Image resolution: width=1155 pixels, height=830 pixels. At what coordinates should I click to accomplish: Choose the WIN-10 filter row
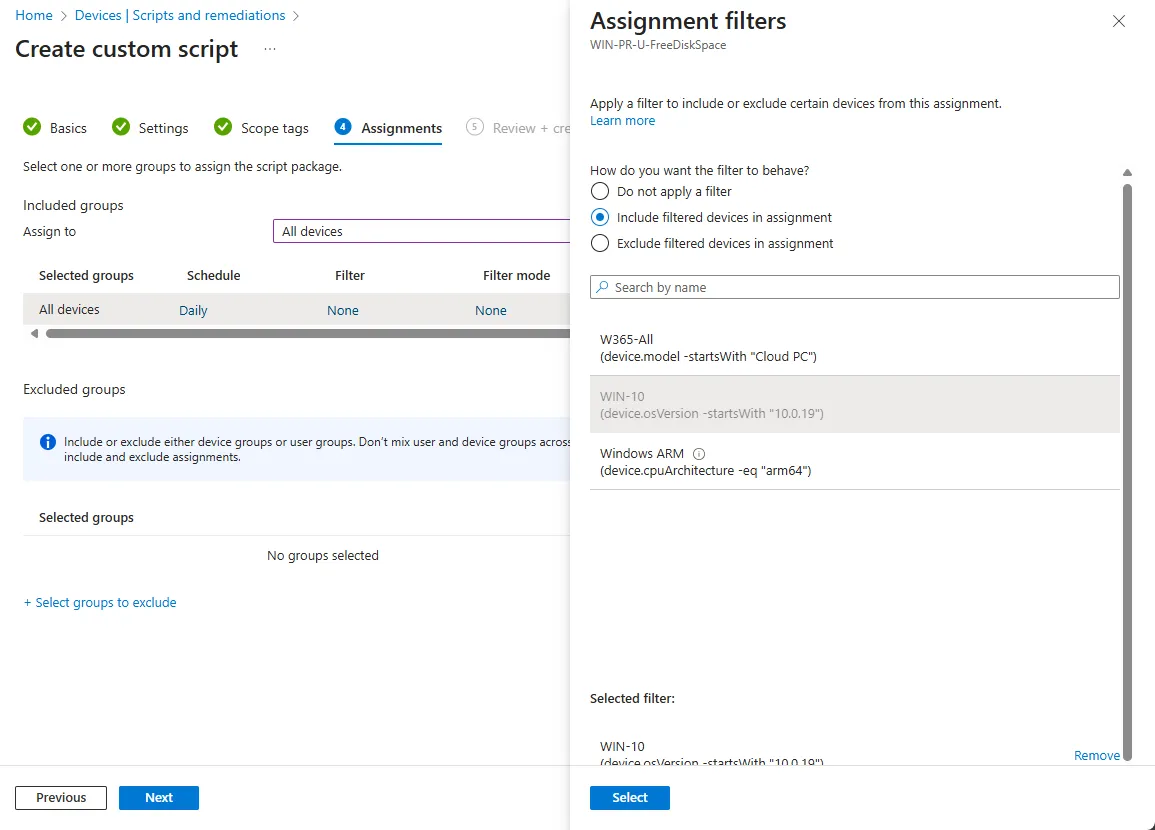tap(854, 404)
